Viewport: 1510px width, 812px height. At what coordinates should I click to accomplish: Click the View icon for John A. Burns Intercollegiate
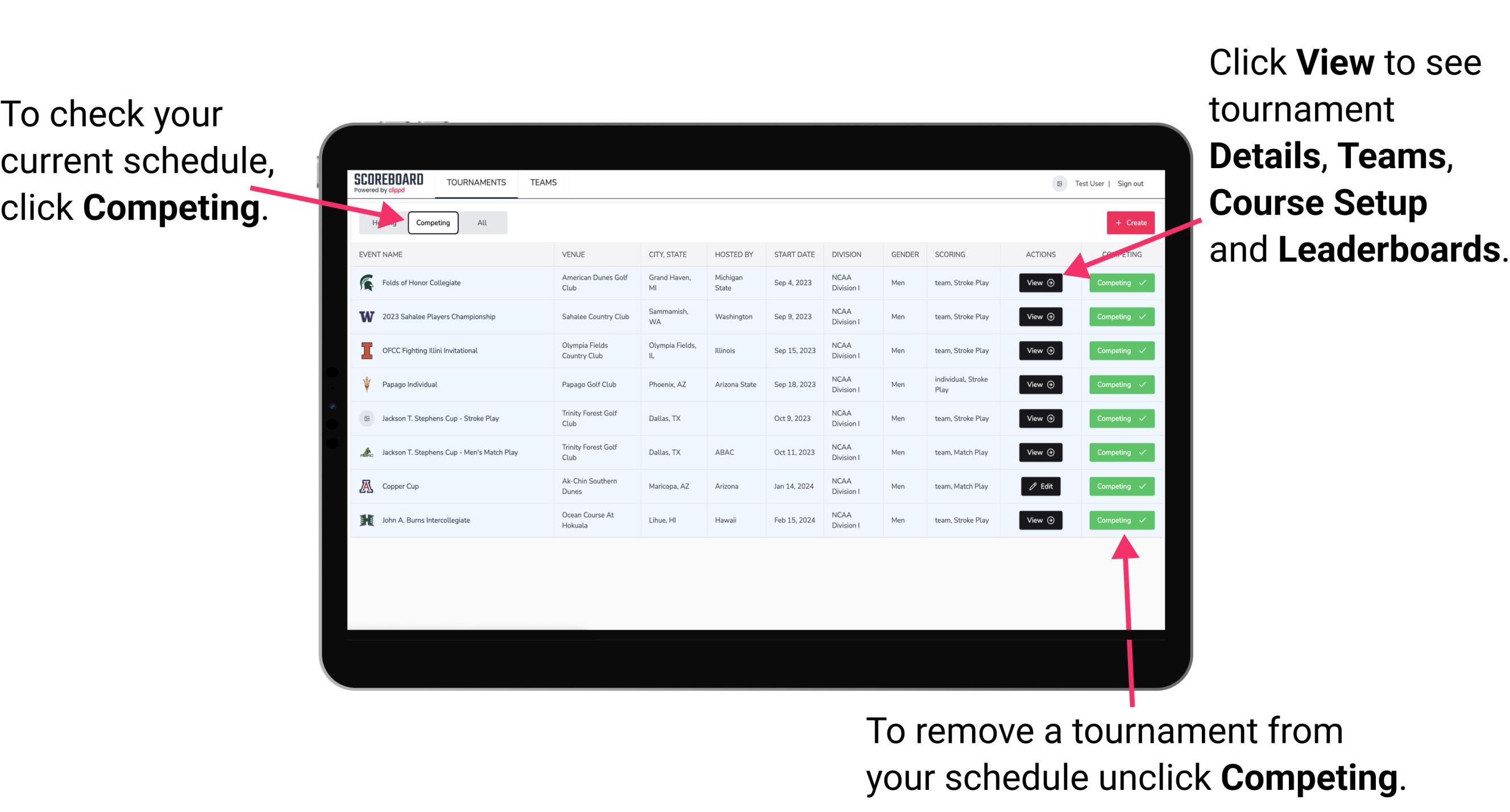tap(1041, 520)
